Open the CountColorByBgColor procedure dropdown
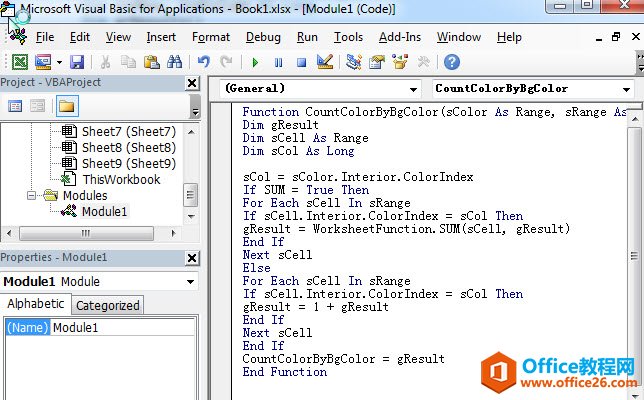644x400 pixels. [626, 89]
